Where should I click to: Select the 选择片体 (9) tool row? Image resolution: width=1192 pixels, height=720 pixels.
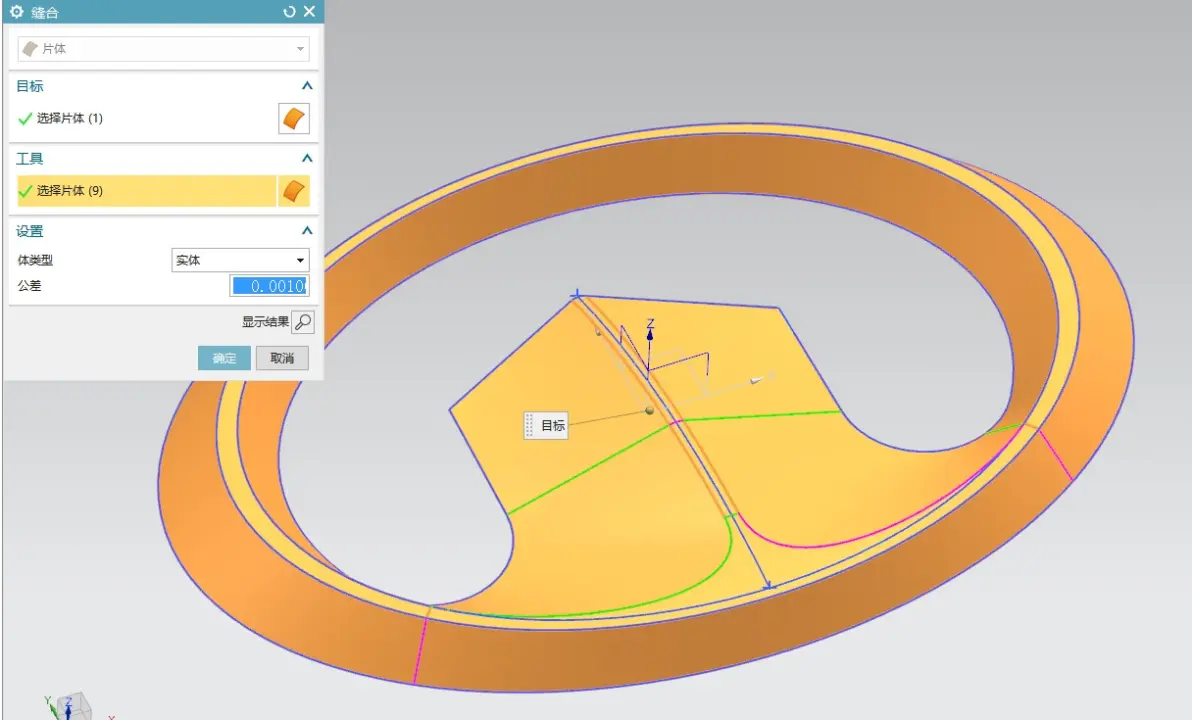click(x=147, y=191)
